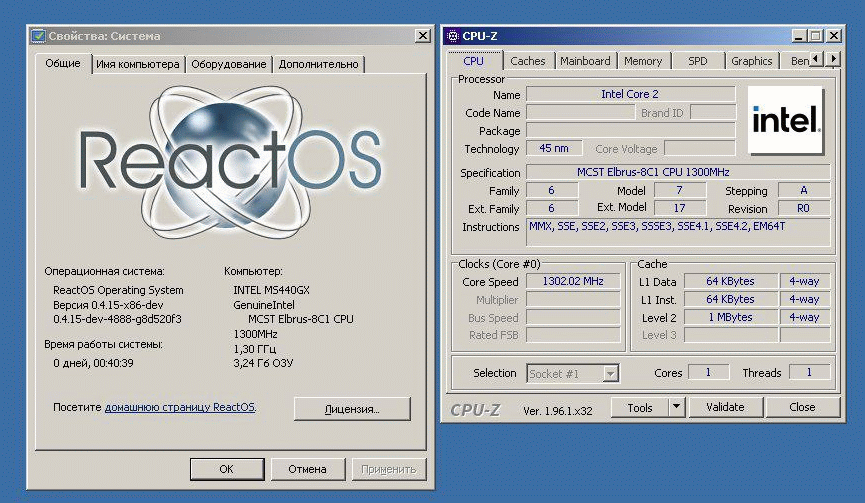Click the Revision value R0
865x503 pixels.
[804, 208]
